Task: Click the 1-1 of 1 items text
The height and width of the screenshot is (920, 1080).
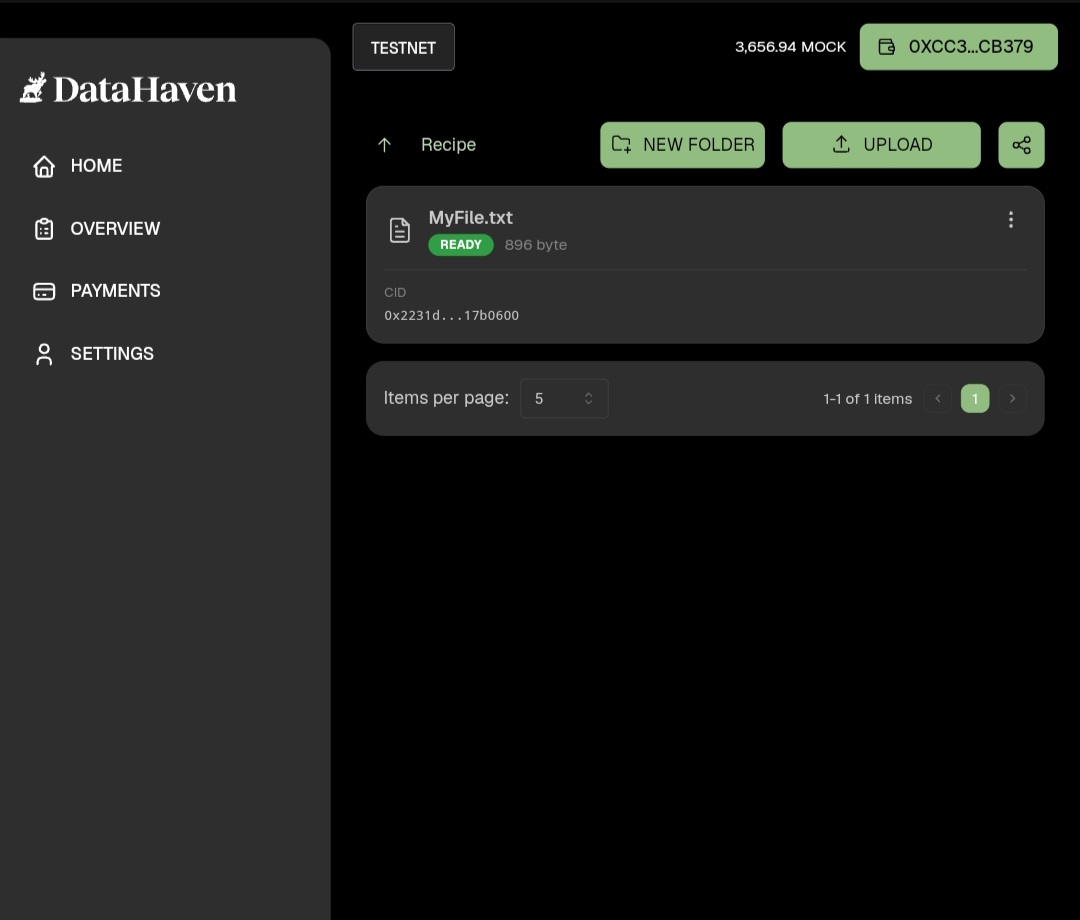Action: [867, 399]
